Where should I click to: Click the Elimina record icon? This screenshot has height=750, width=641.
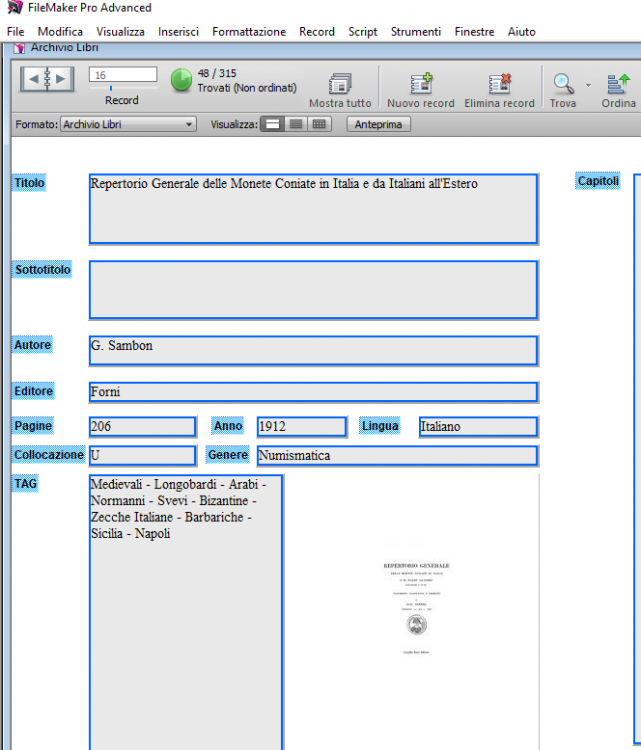(x=499, y=84)
